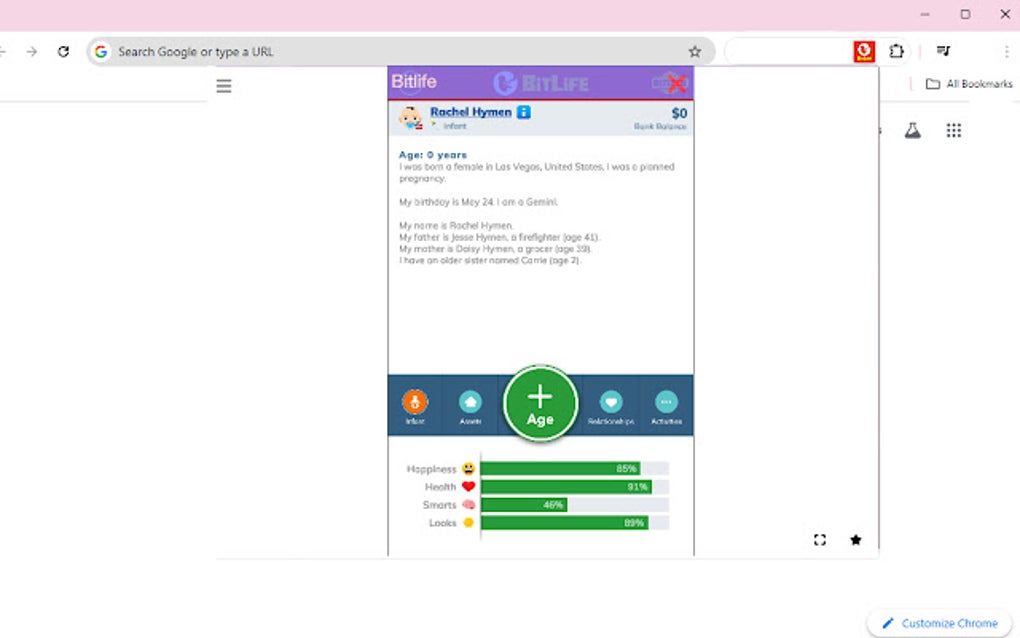Select the Infant tab icon
This screenshot has width=1020, height=638.
[415, 400]
